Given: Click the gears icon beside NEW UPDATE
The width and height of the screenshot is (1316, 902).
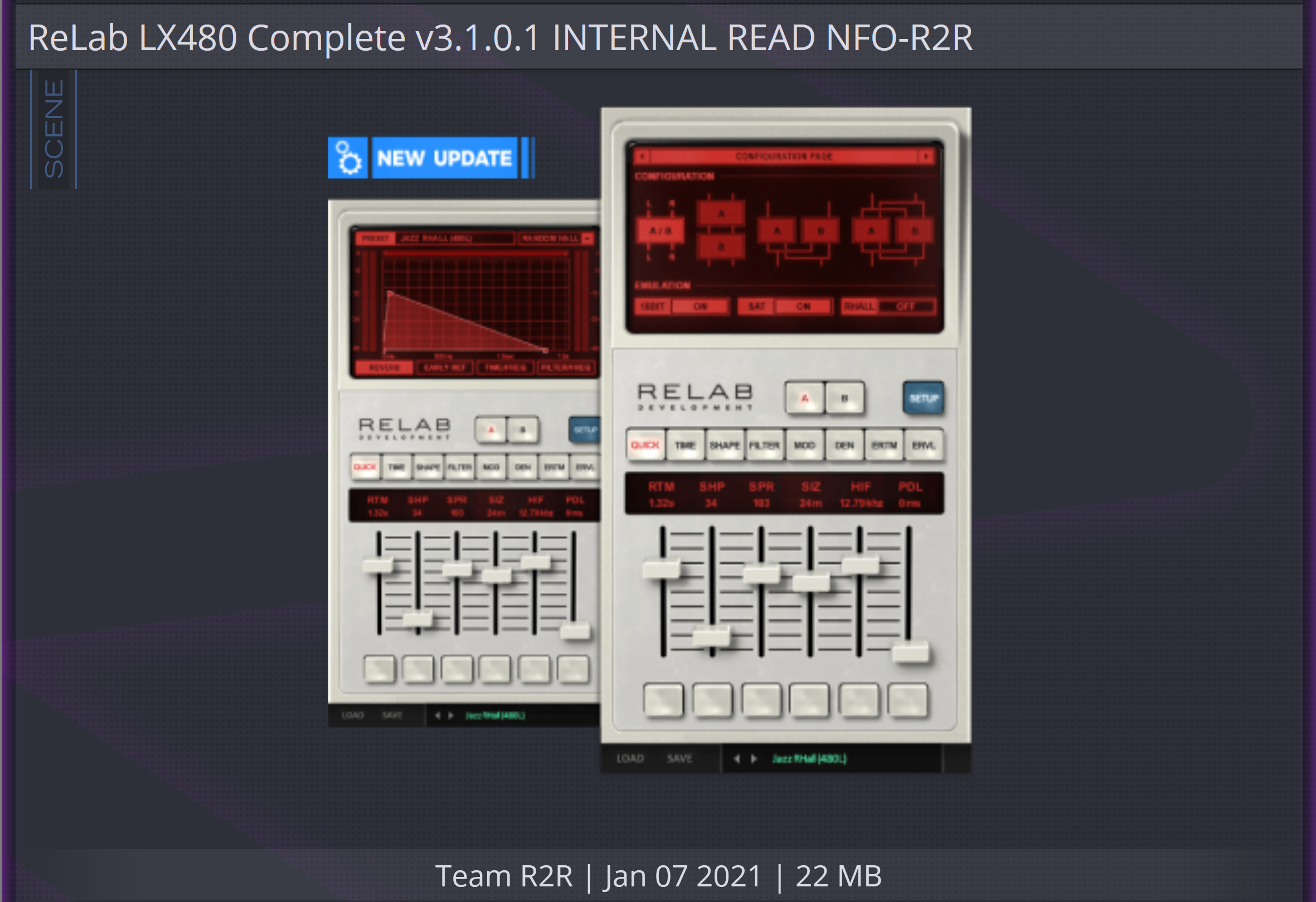Looking at the screenshot, I should 348,158.
